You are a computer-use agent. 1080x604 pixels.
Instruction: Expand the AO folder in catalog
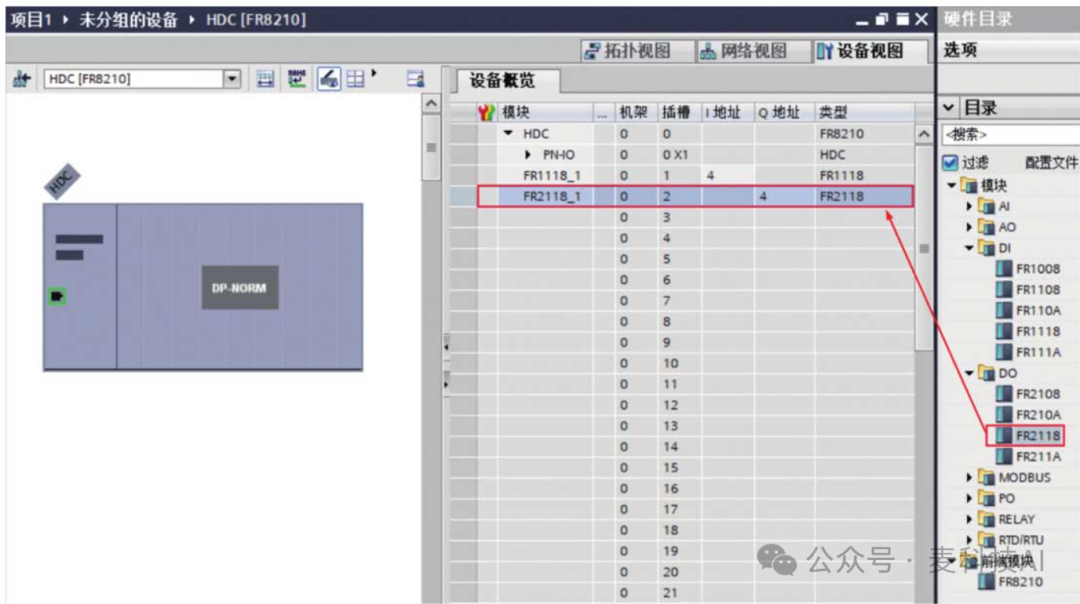969,227
